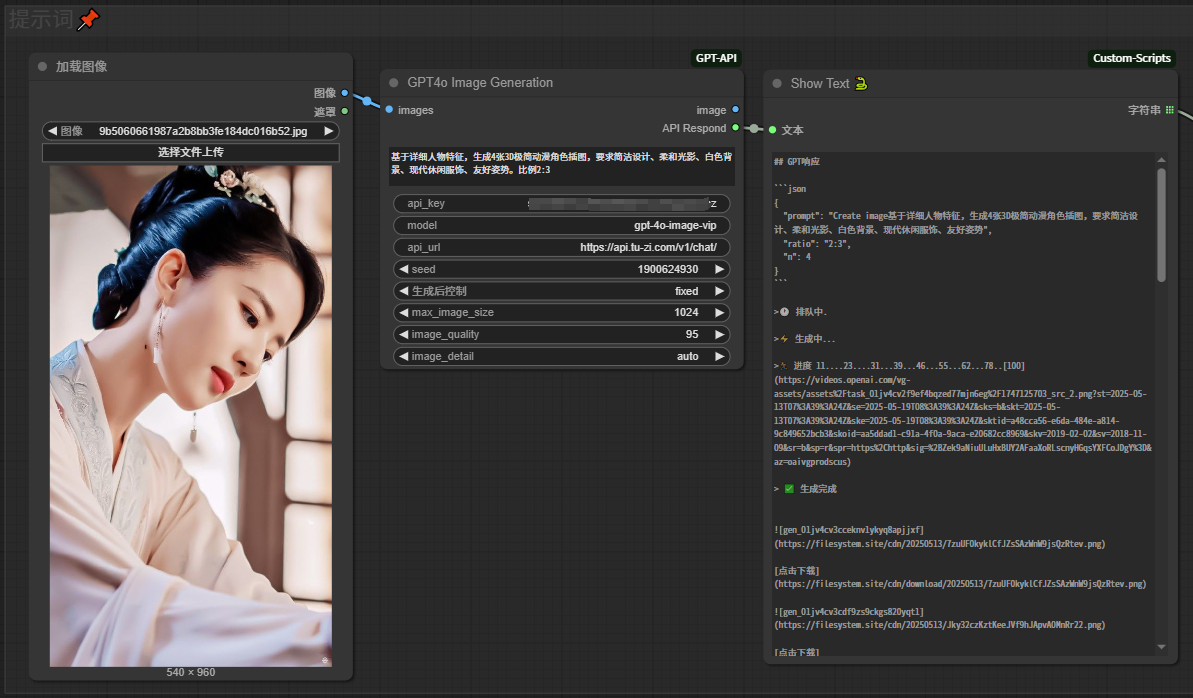
Task: Click the ![gen_01jv4cv3cdf9zs9ckgs820yqt1] text
Action: (849, 612)
